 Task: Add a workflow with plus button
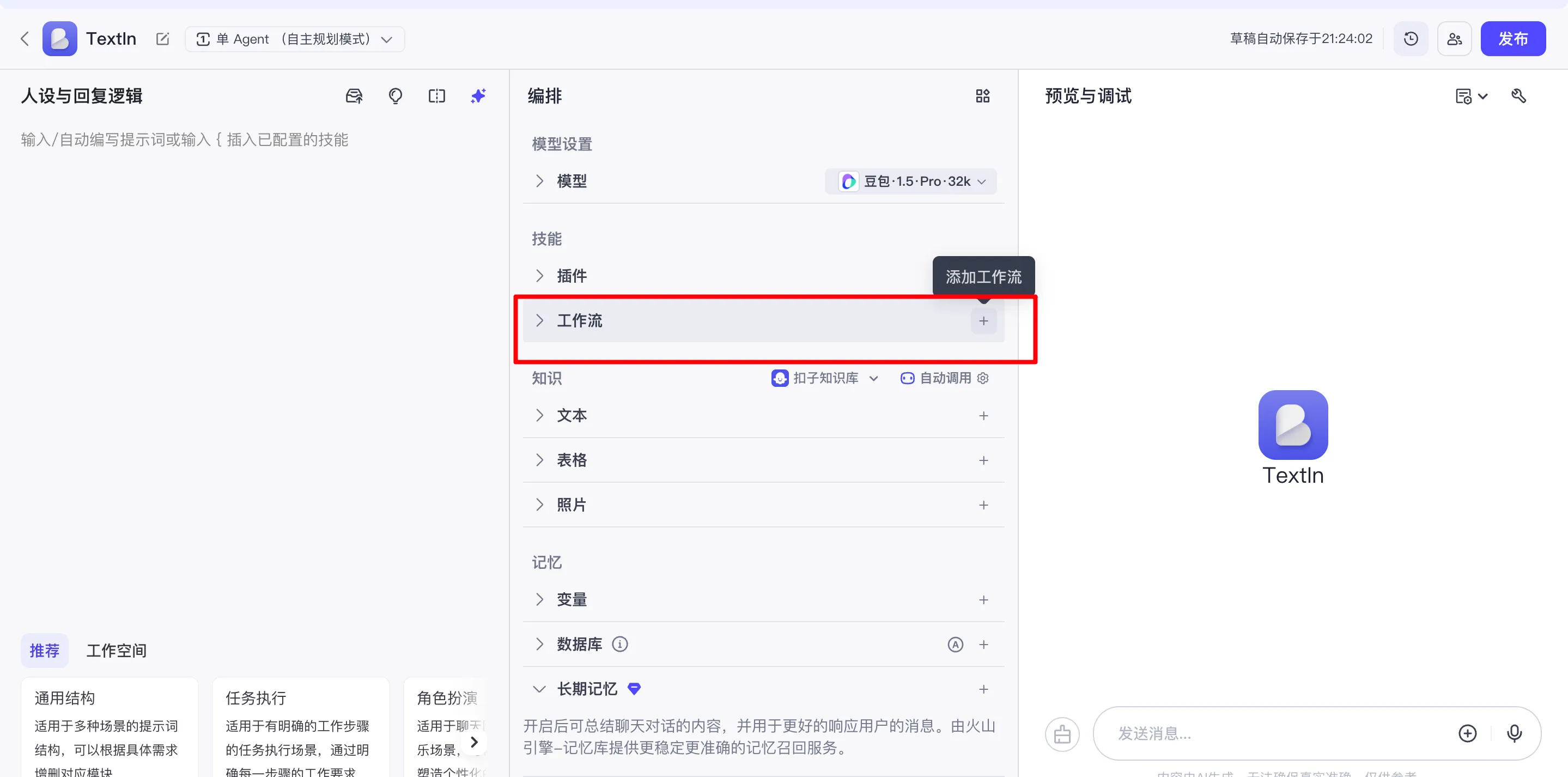point(983,321)
